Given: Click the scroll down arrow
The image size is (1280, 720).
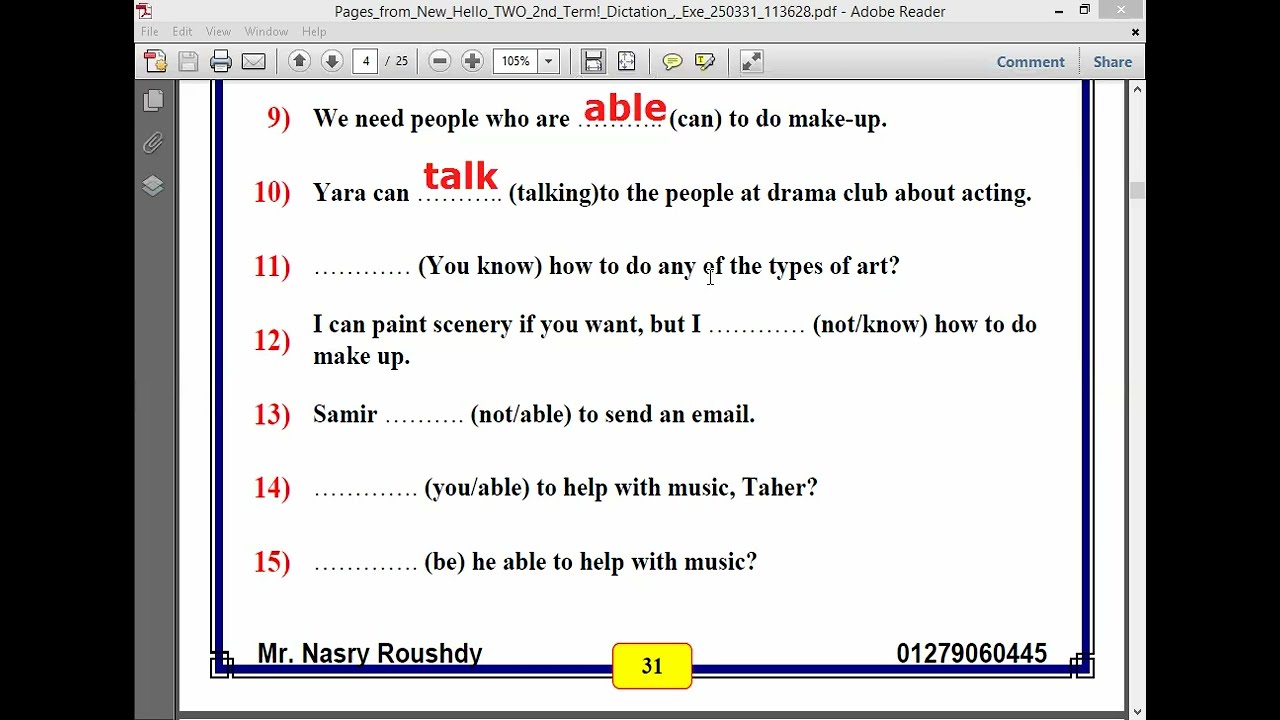Looking at the screenshot, I should (x=1137, y=711).
